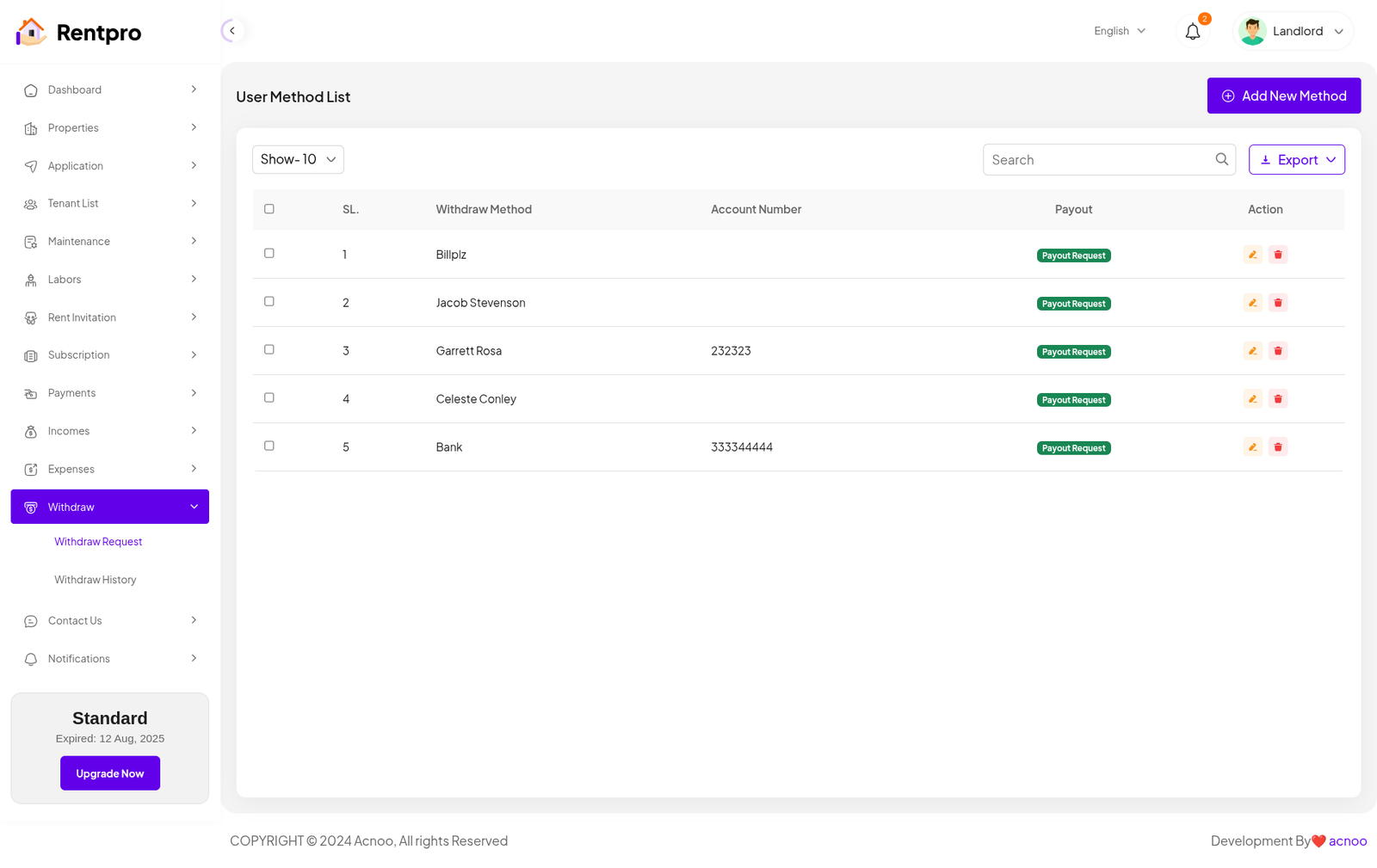
Task: Collapse the sidebar with the arrow icon
Action: point(232,31)
